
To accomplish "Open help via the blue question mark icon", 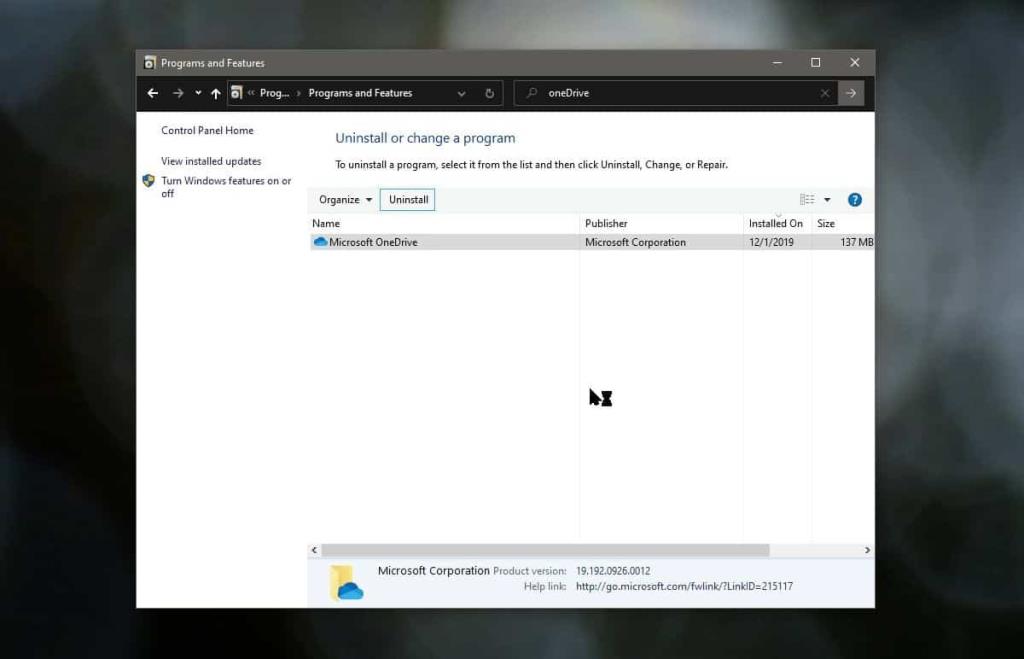I will pyautogui.click(x=855, y=199).
